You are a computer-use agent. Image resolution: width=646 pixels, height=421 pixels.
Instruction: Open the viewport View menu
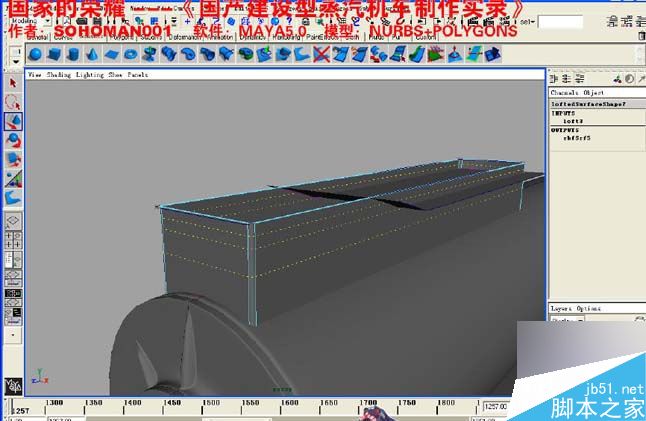(35, 74)
